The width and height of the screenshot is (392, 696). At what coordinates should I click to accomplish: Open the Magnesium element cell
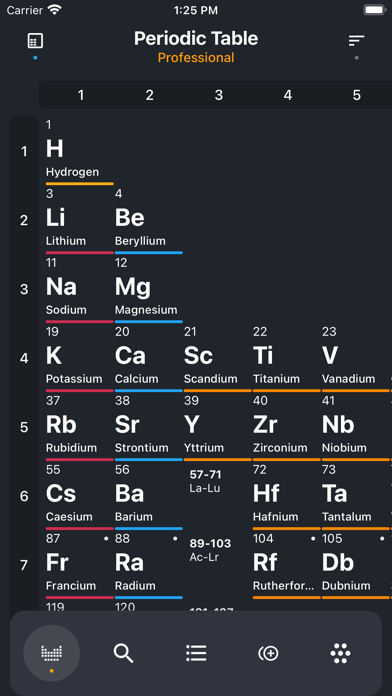[x=149, y=289]
